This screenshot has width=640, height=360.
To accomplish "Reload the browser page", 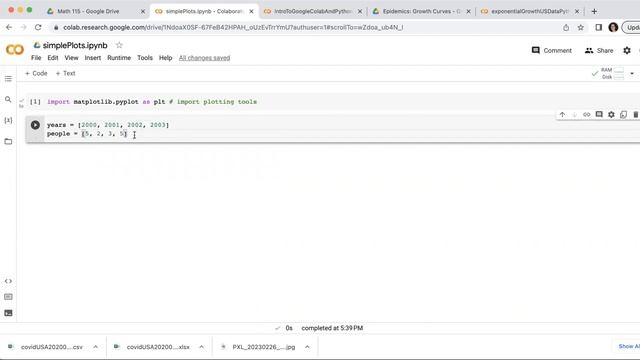I will coord(38,27).
